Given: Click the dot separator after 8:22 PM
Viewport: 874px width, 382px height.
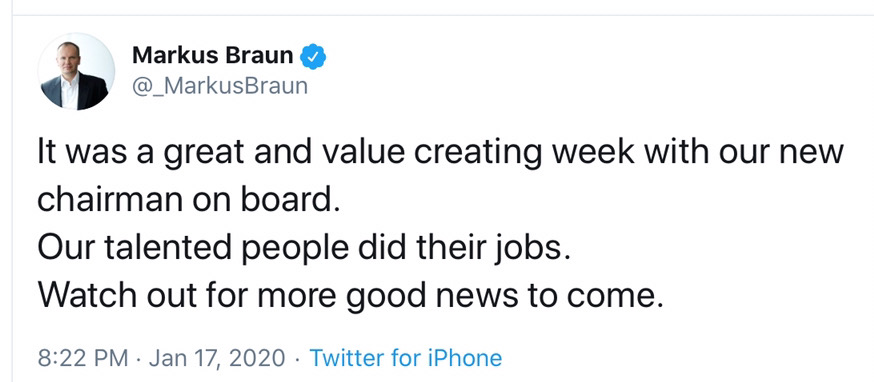Looking at the screenshot, I should click(x=138, y=358).
